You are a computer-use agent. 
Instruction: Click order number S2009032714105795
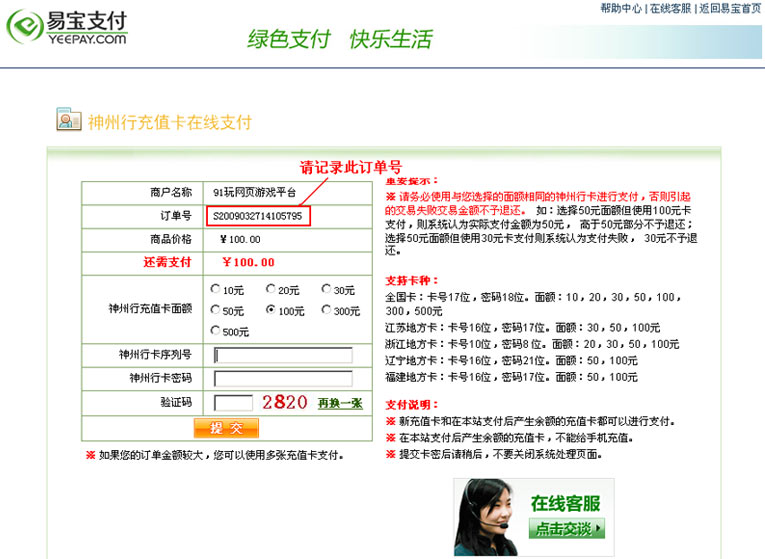click(x=258, y=216)
